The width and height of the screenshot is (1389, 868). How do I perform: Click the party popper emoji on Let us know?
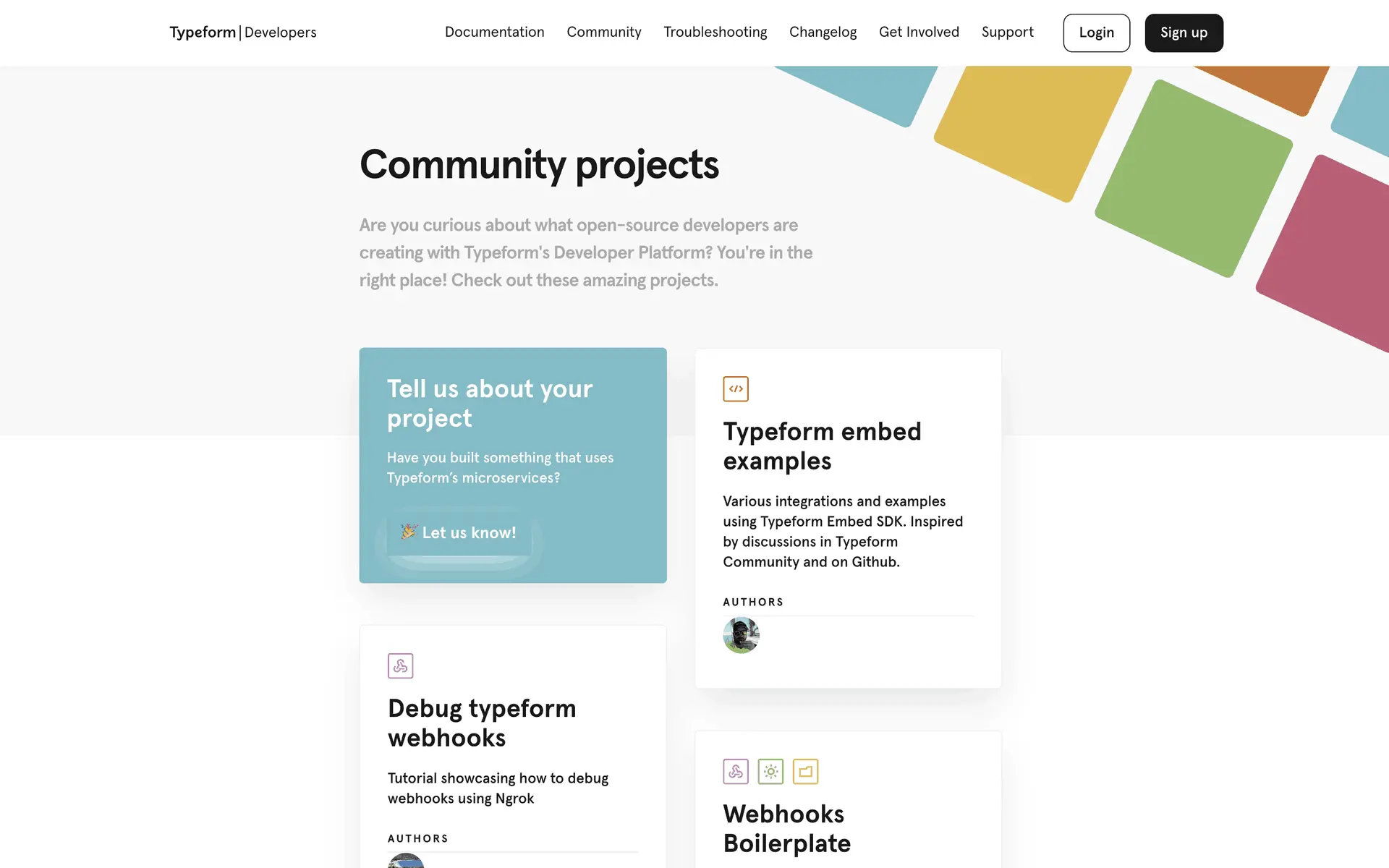coord(409,532)
